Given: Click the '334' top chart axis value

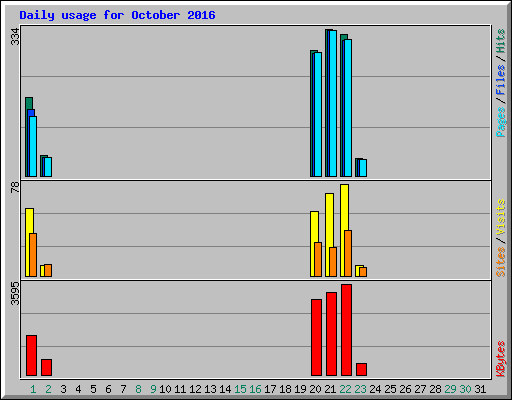Looking at the screenshot, I should 15,37.
